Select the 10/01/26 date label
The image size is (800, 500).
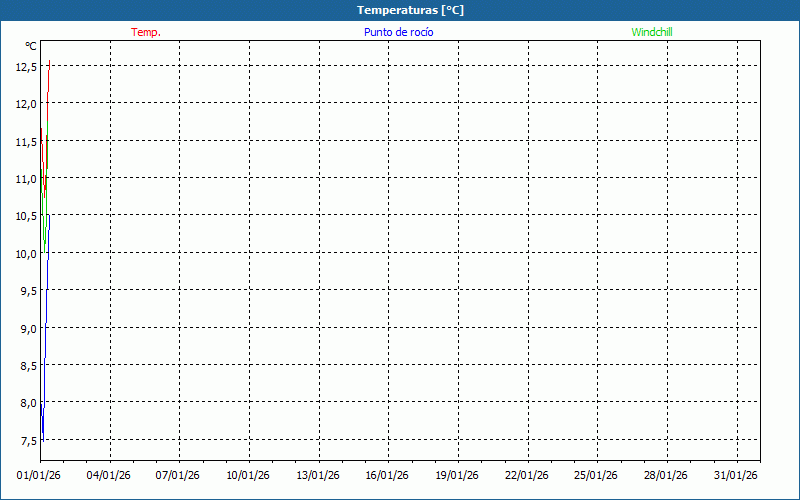click(x=248, y=475)
